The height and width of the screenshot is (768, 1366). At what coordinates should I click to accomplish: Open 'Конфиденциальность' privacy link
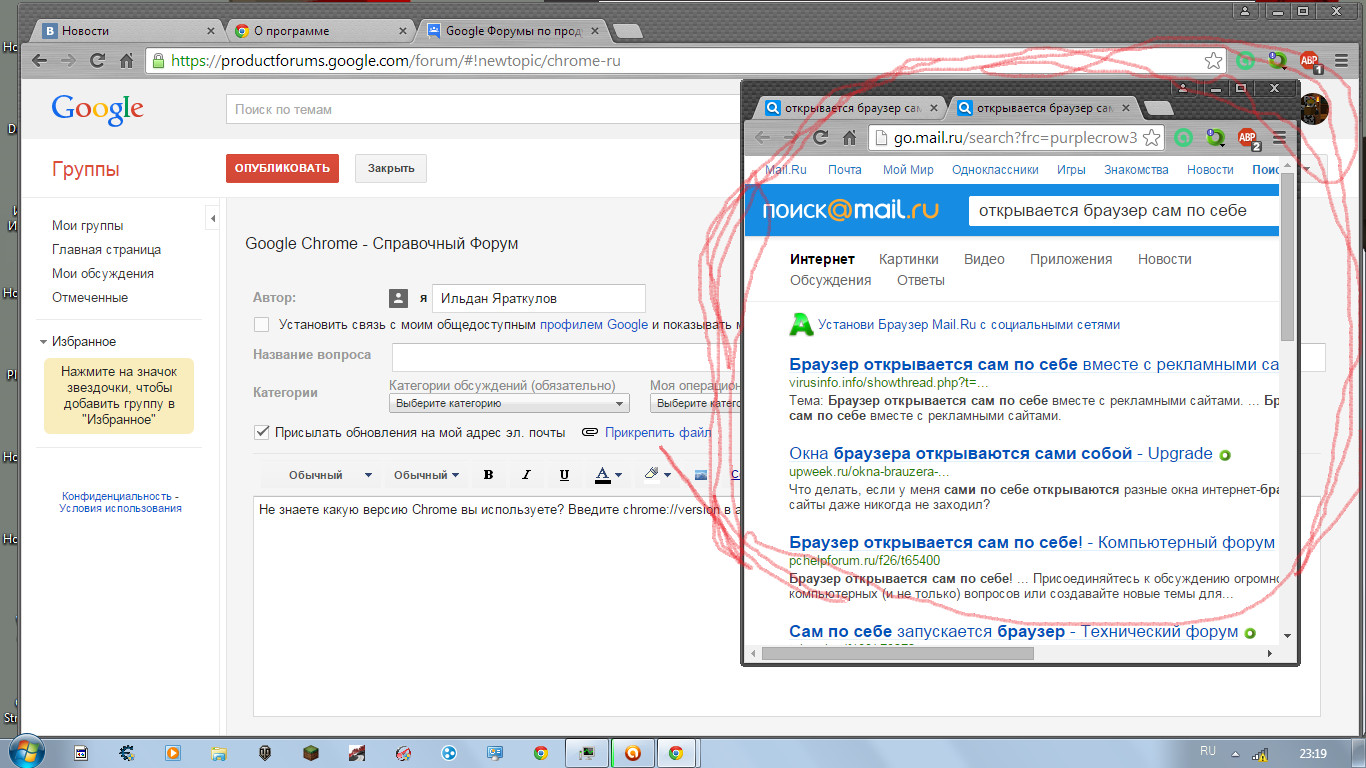pos(118,496)
